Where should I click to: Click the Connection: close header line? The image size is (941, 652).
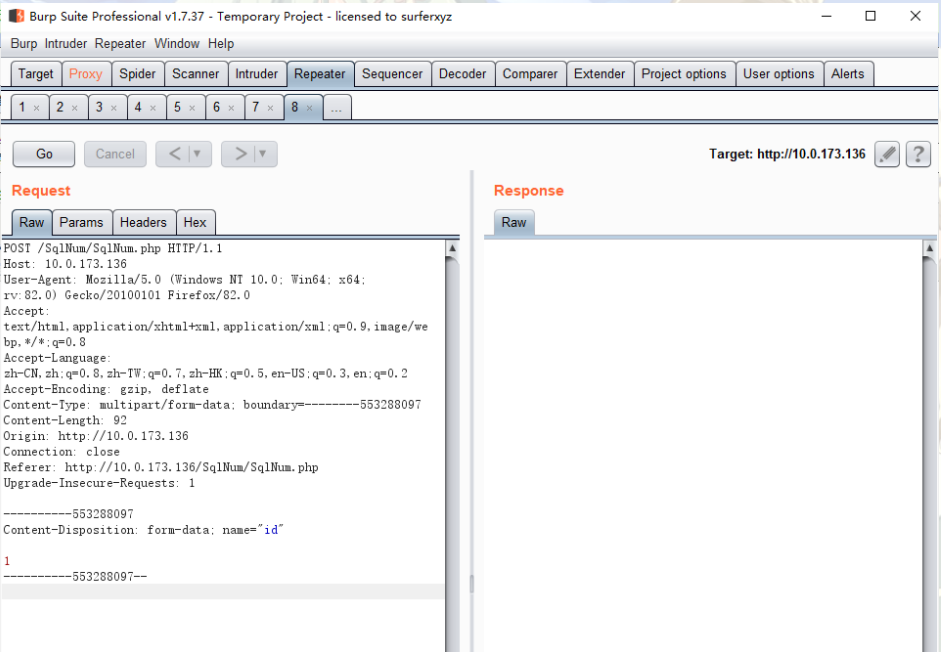[61, 452]
